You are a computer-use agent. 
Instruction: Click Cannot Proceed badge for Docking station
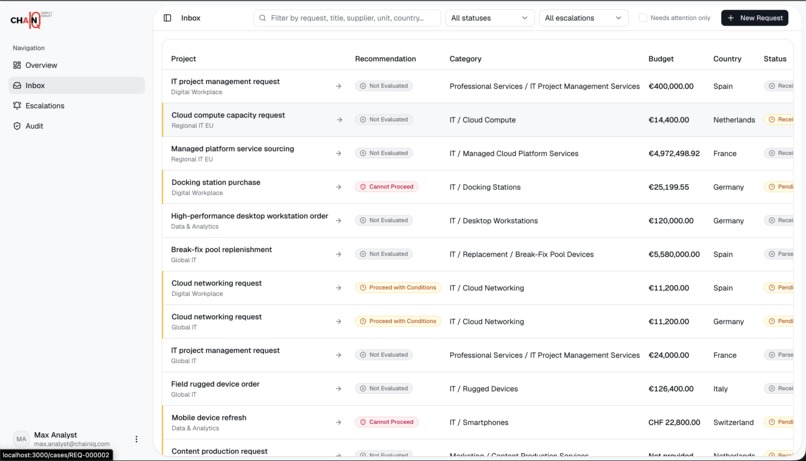[x=387, y=187]
